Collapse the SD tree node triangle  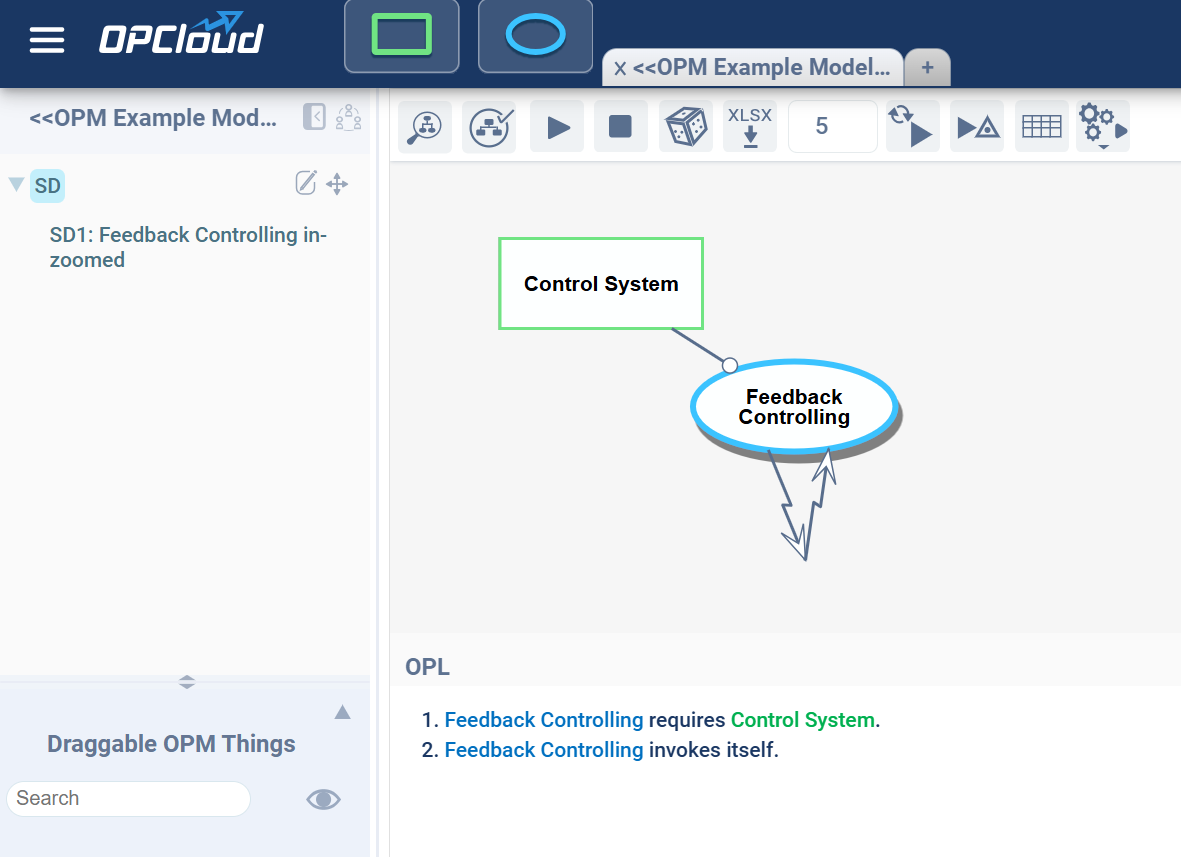click(16, 184)
